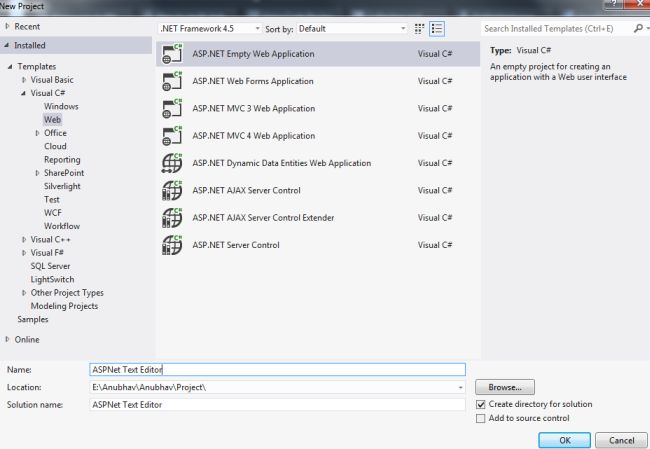
Task: Toggle Create directory for solution checkbox
Action: pos(480,404)
